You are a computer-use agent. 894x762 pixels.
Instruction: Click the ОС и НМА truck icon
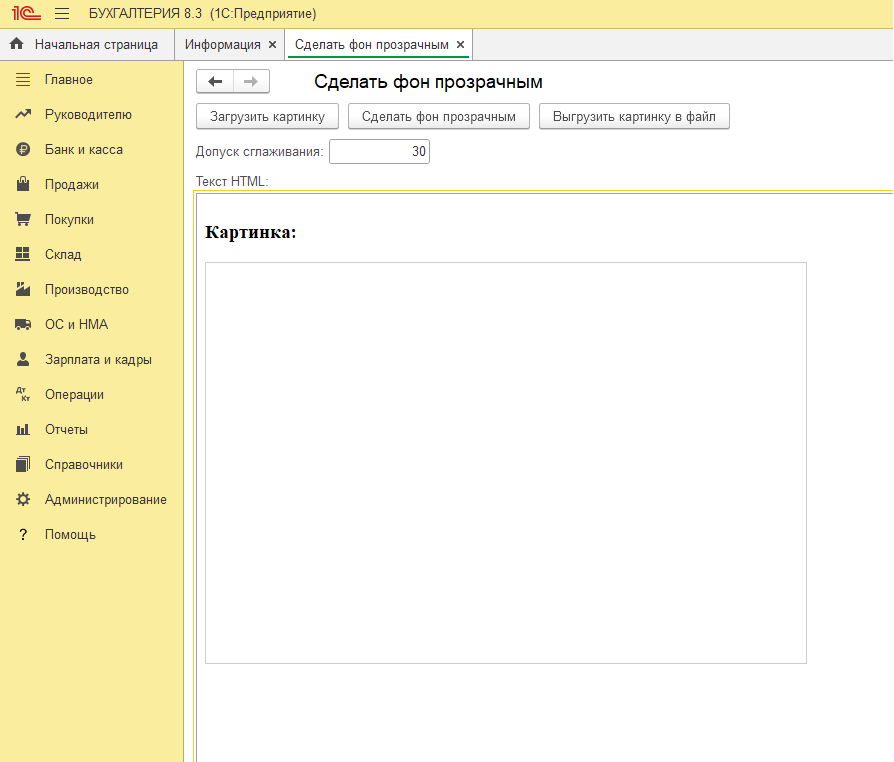click(x=23, y=325)
